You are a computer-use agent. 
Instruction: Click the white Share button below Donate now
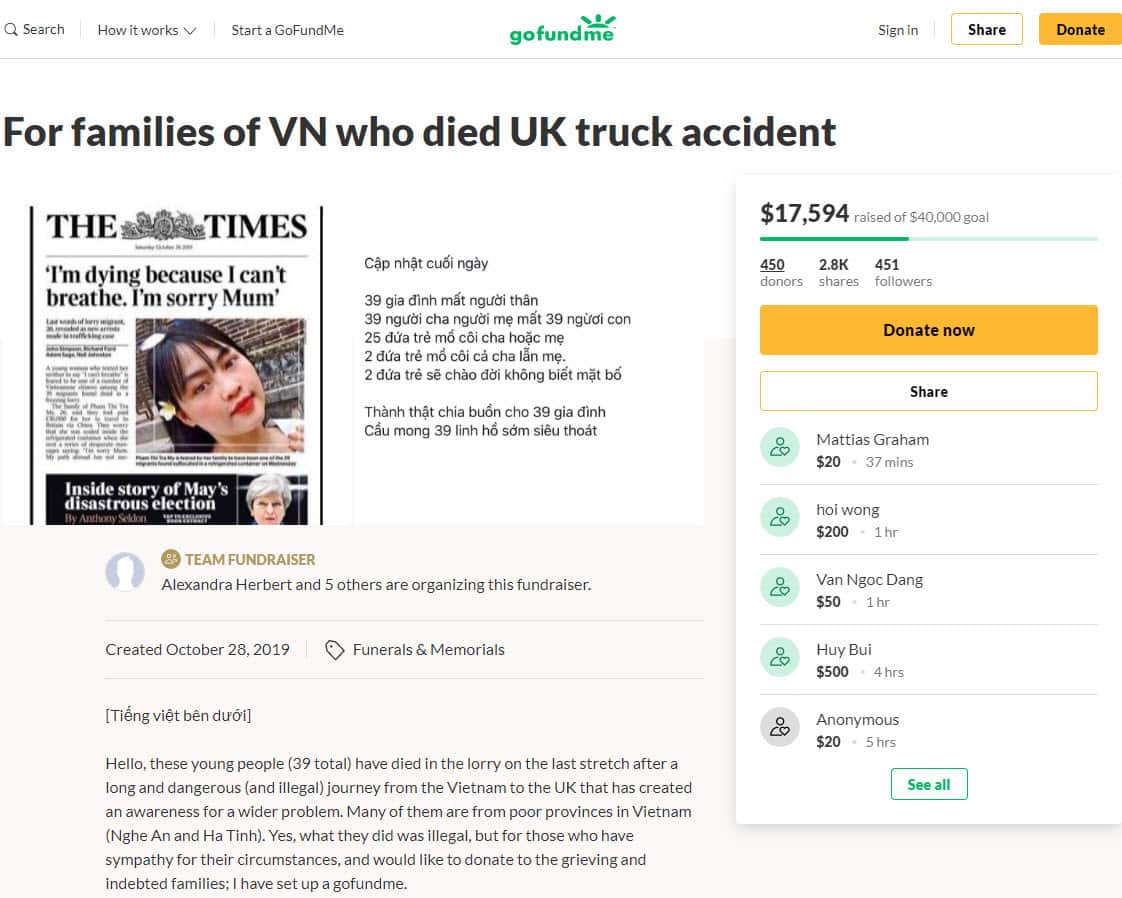pyautogui.click(x=928, y=391)
